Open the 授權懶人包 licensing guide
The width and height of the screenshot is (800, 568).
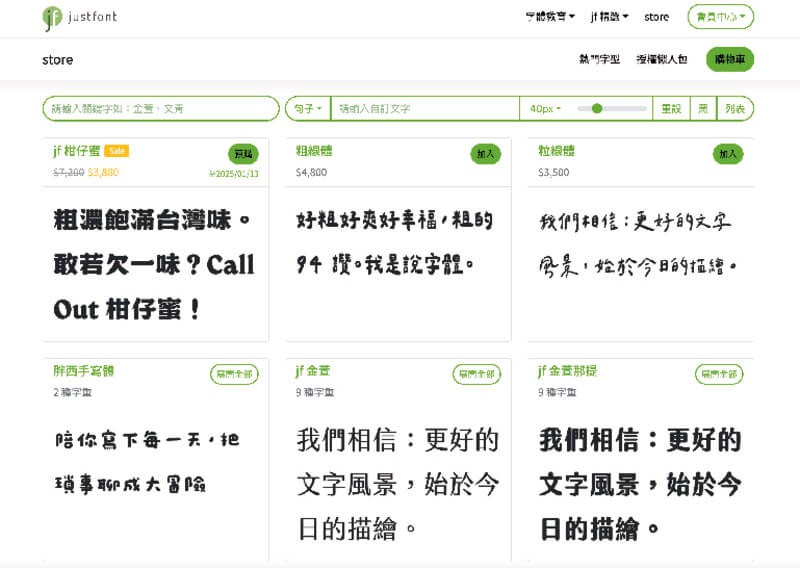(662, 60)
